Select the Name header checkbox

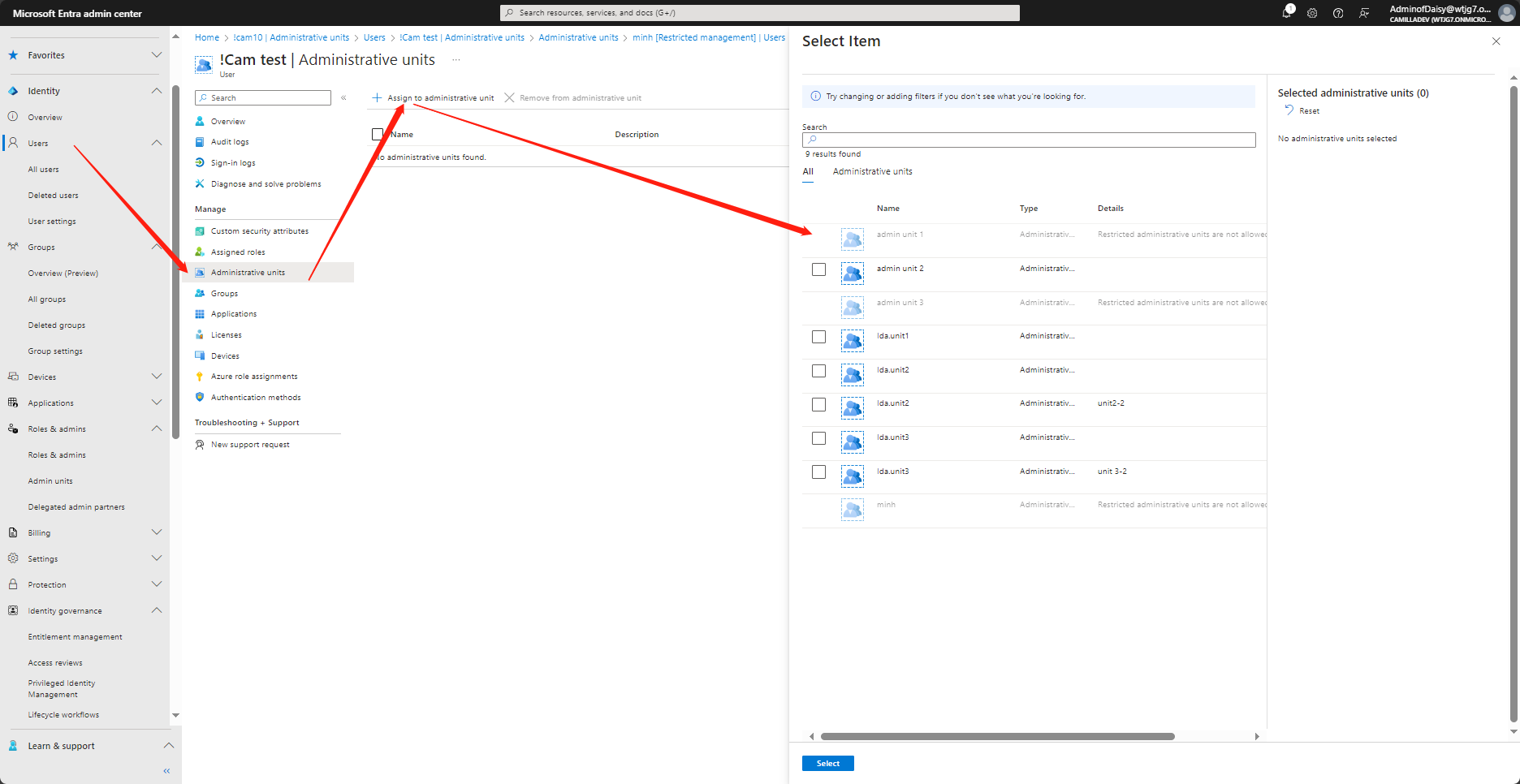pyautogui.click(x=378, y=134)
